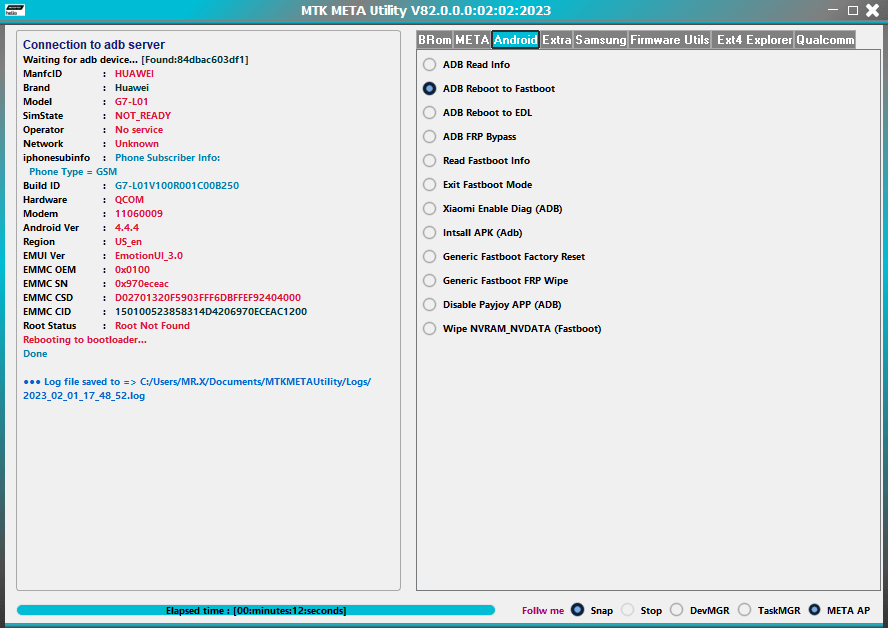This screenshot has height=628, width=888.
Task: Select Exit Fastboot Mode
Action: 429,184
